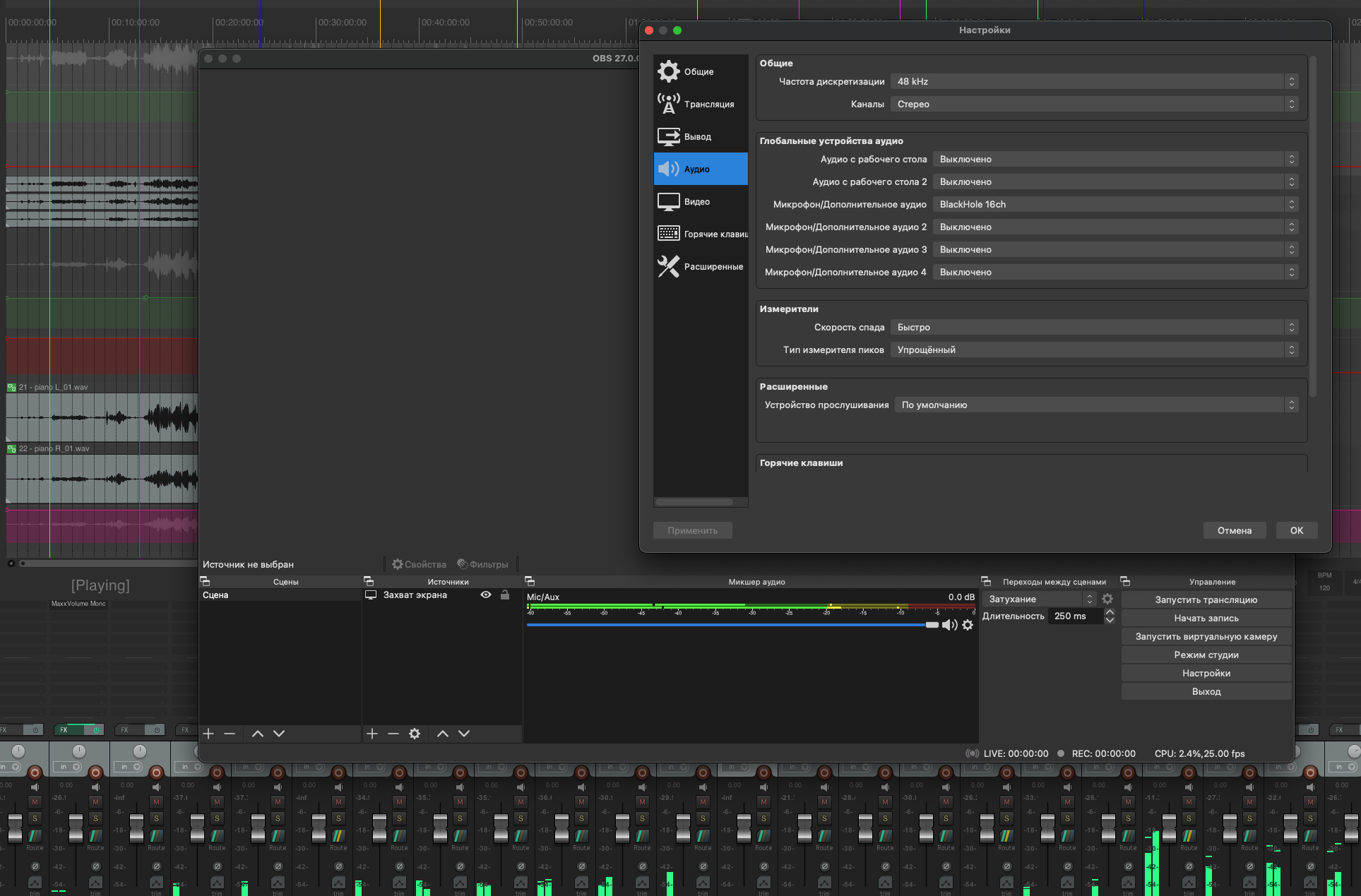This screenshot has height=896, width=1361.
Task: Pop out the Сцены dock icon
Action: (x=205, y=581)
